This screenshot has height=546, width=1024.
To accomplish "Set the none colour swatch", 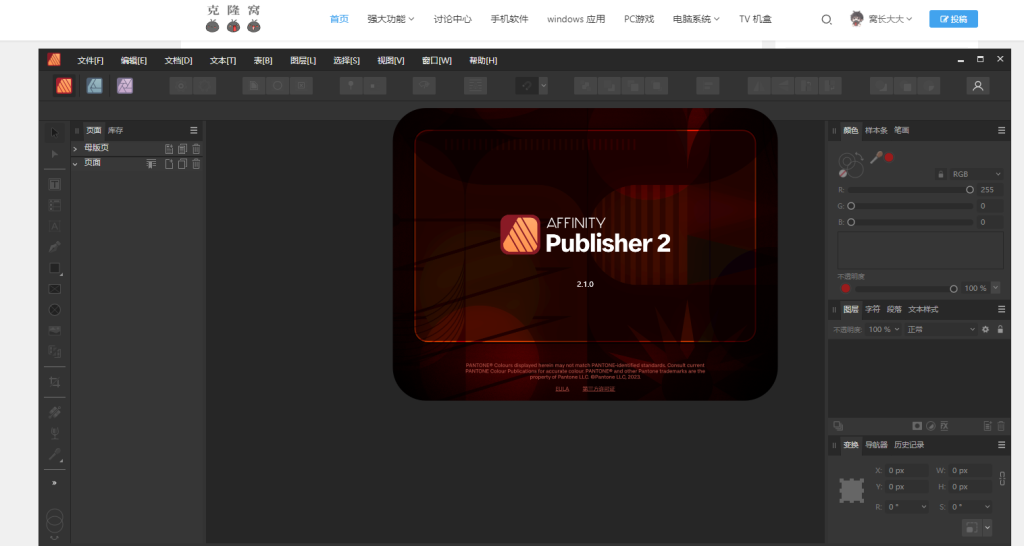I will pos(842,174).
